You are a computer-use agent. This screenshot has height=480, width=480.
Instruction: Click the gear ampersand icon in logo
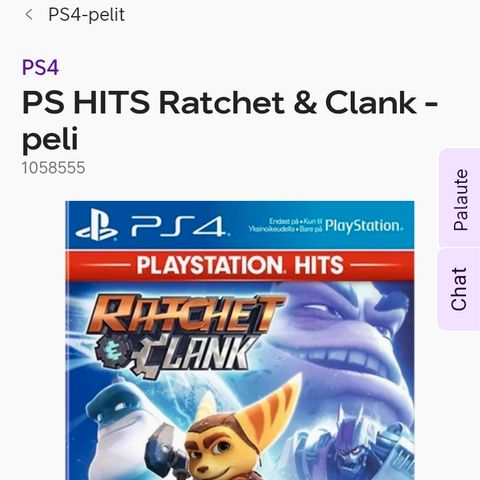111,352
